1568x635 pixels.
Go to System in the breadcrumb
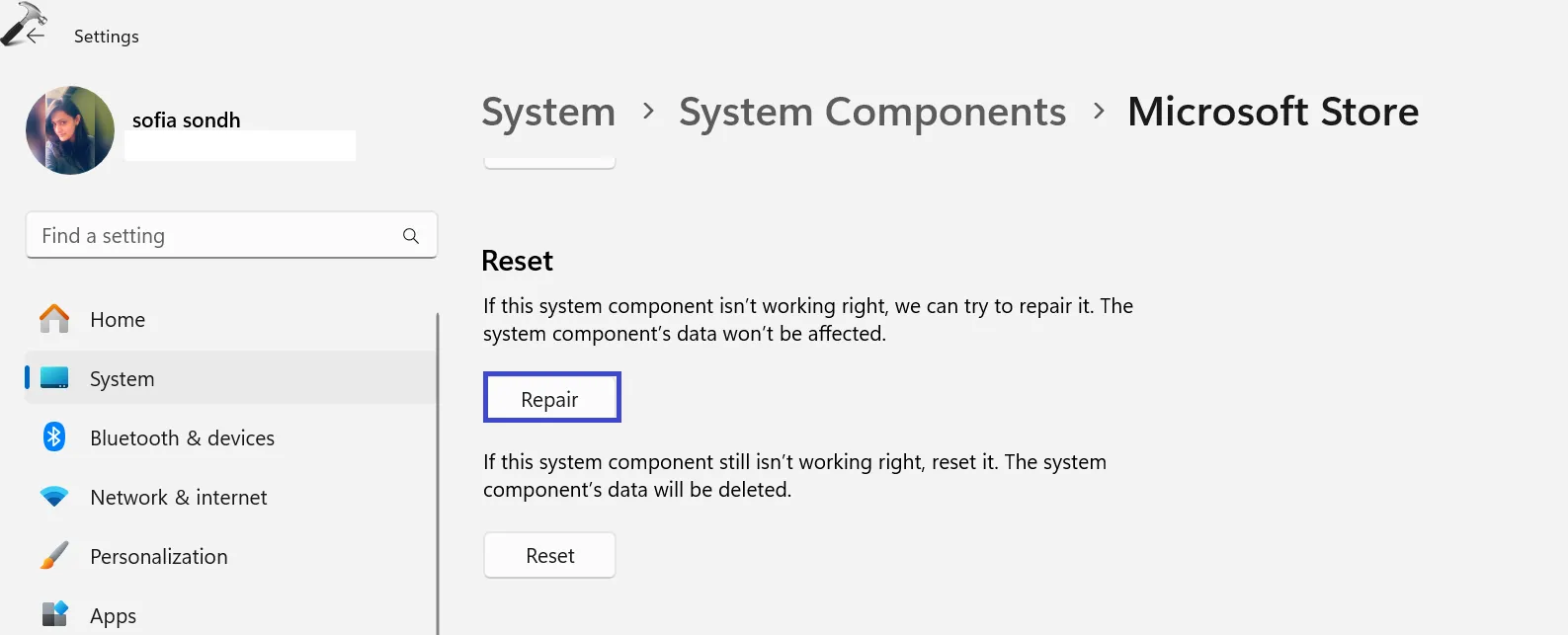point(548,113)
